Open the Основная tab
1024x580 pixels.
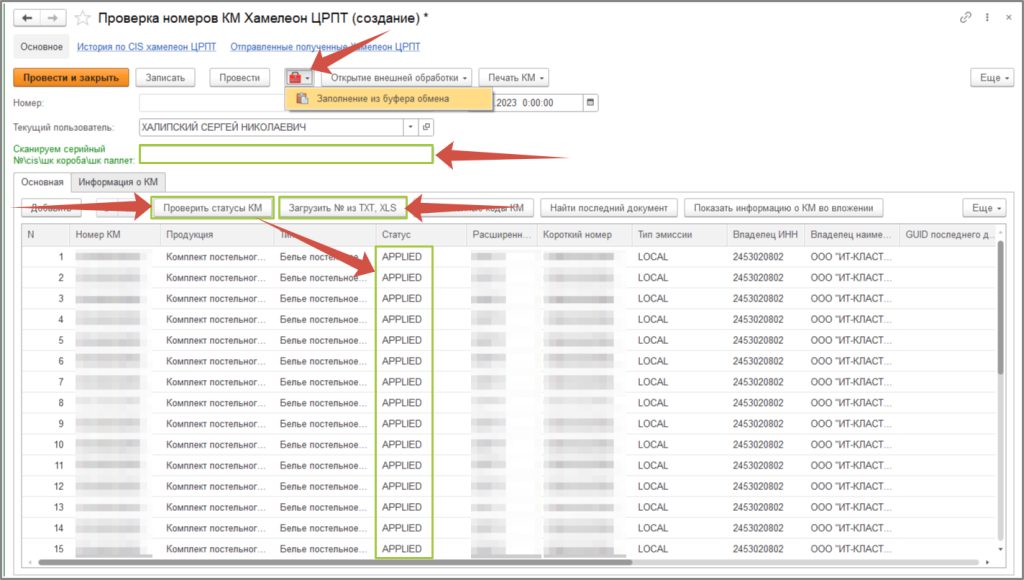pyautogui.click(x=42, y=182)
